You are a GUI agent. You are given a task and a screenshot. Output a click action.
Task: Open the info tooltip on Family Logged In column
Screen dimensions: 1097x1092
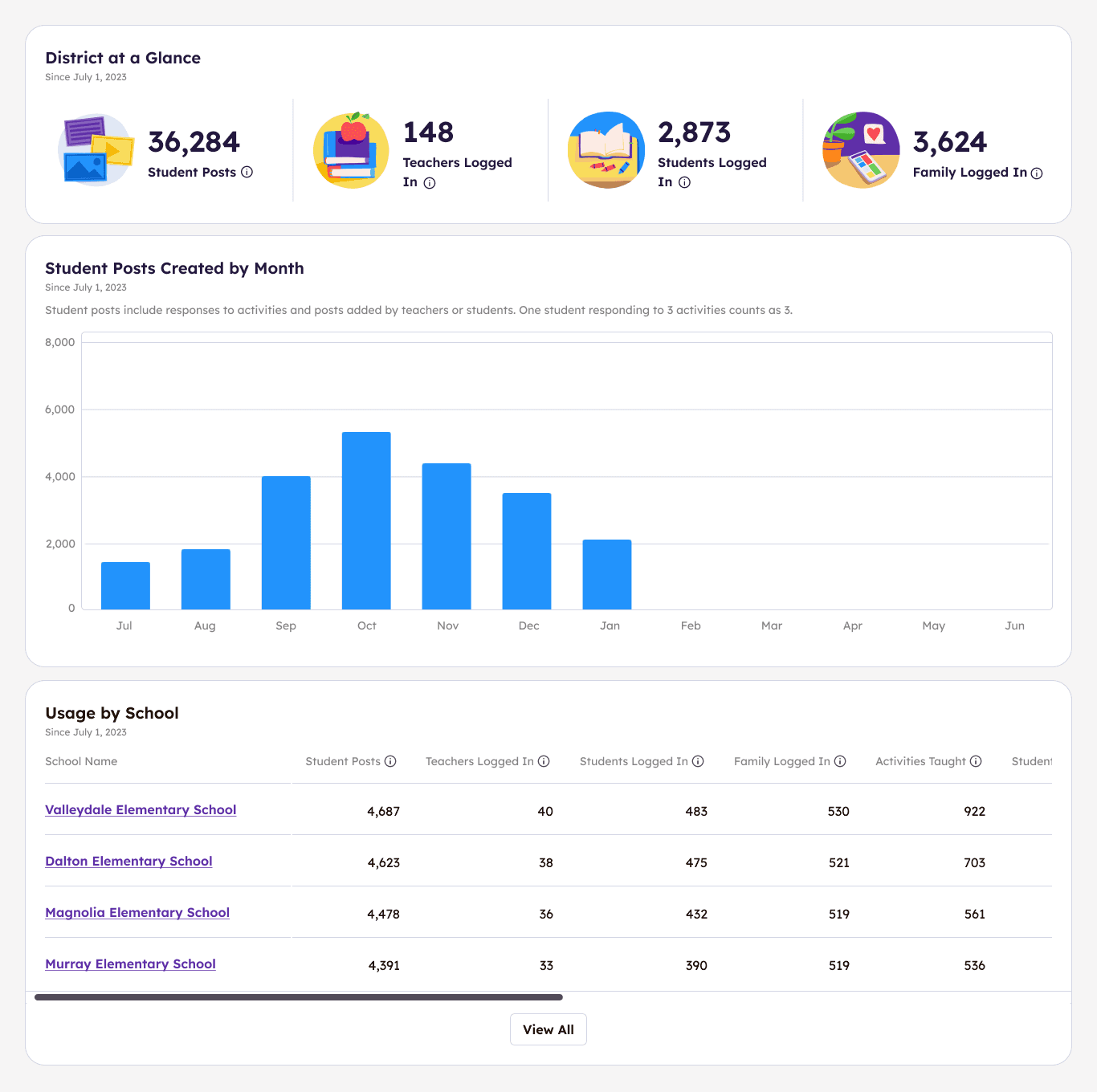coord(840,761)
